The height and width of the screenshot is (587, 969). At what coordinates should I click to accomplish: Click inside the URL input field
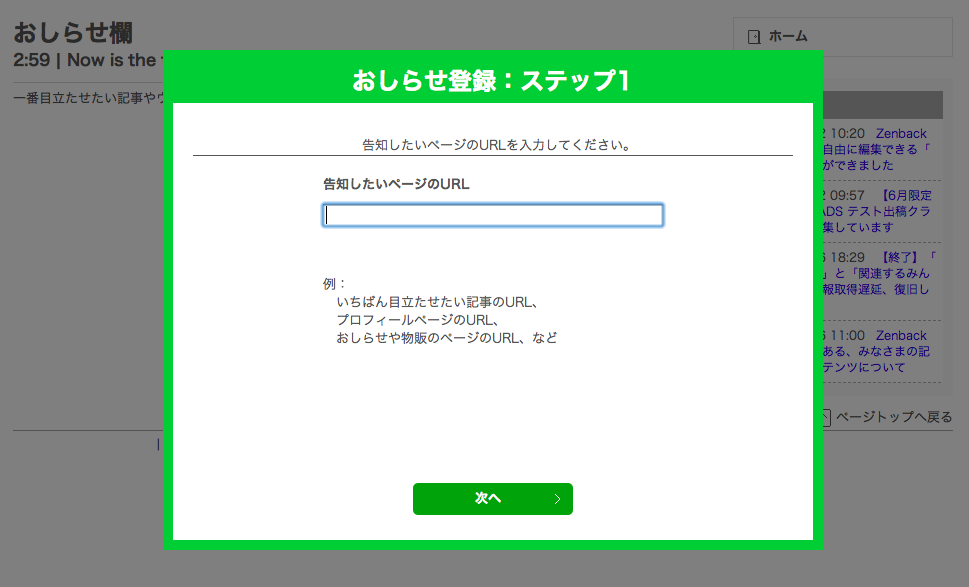493,214
